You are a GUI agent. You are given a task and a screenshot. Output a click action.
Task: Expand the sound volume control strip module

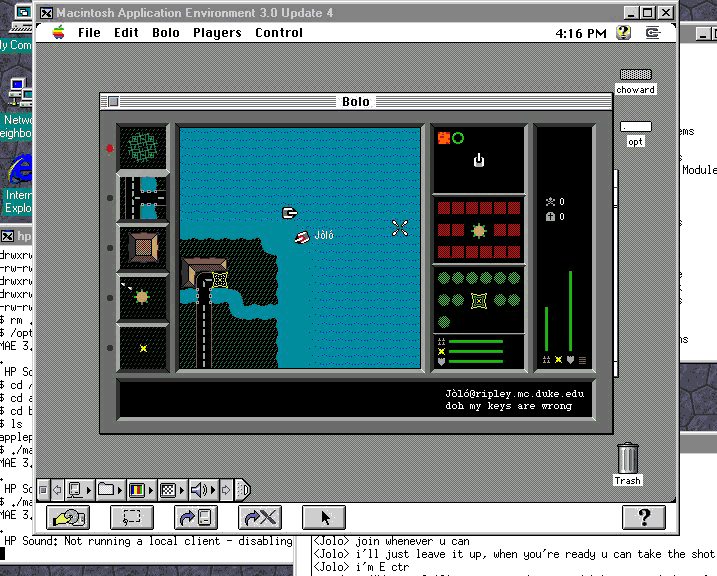[200, 490]
